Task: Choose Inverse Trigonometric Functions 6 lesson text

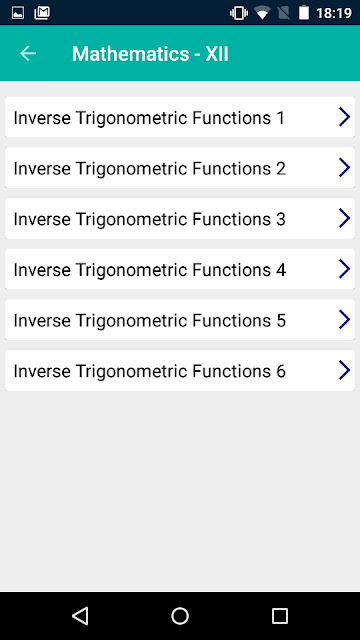Action: (x=149, y=371)
